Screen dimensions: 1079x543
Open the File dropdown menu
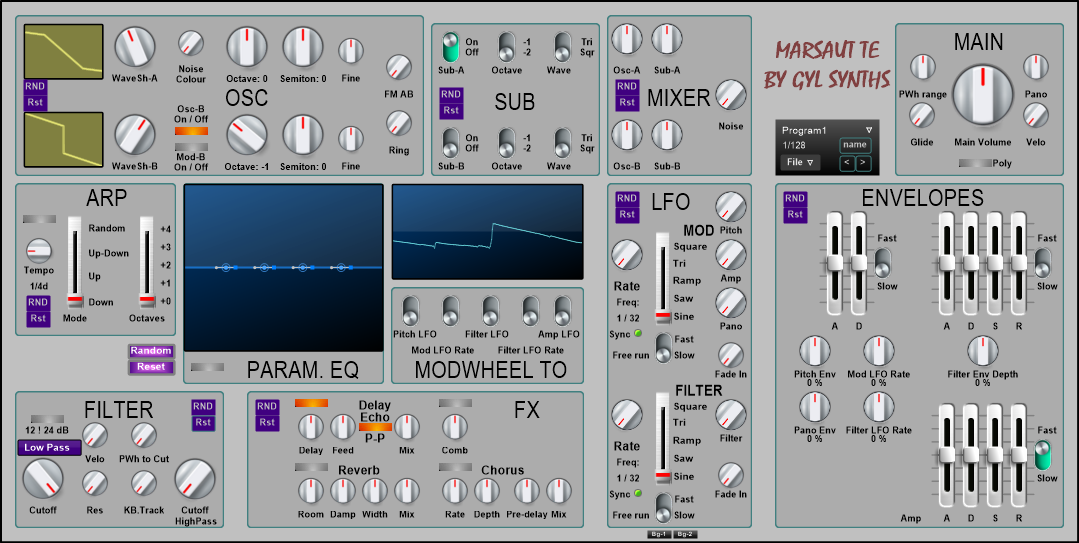click(800, 162)
